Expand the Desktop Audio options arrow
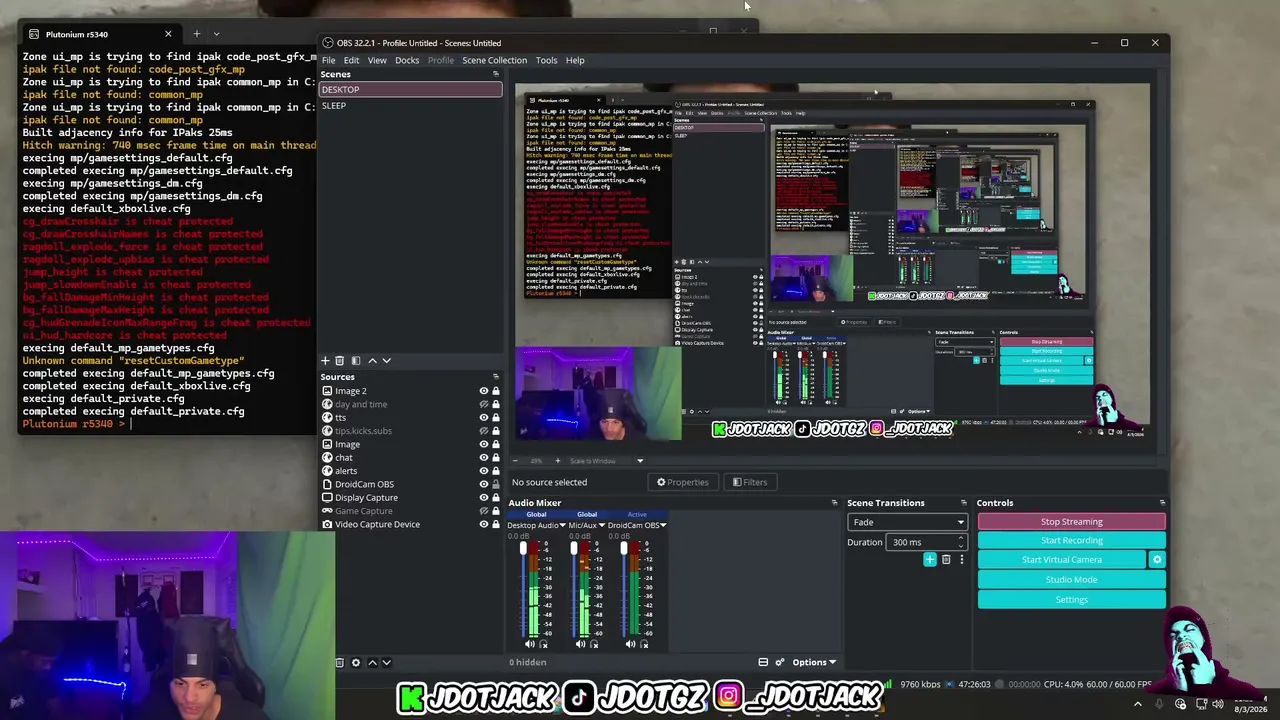 (x=562, y=525)
